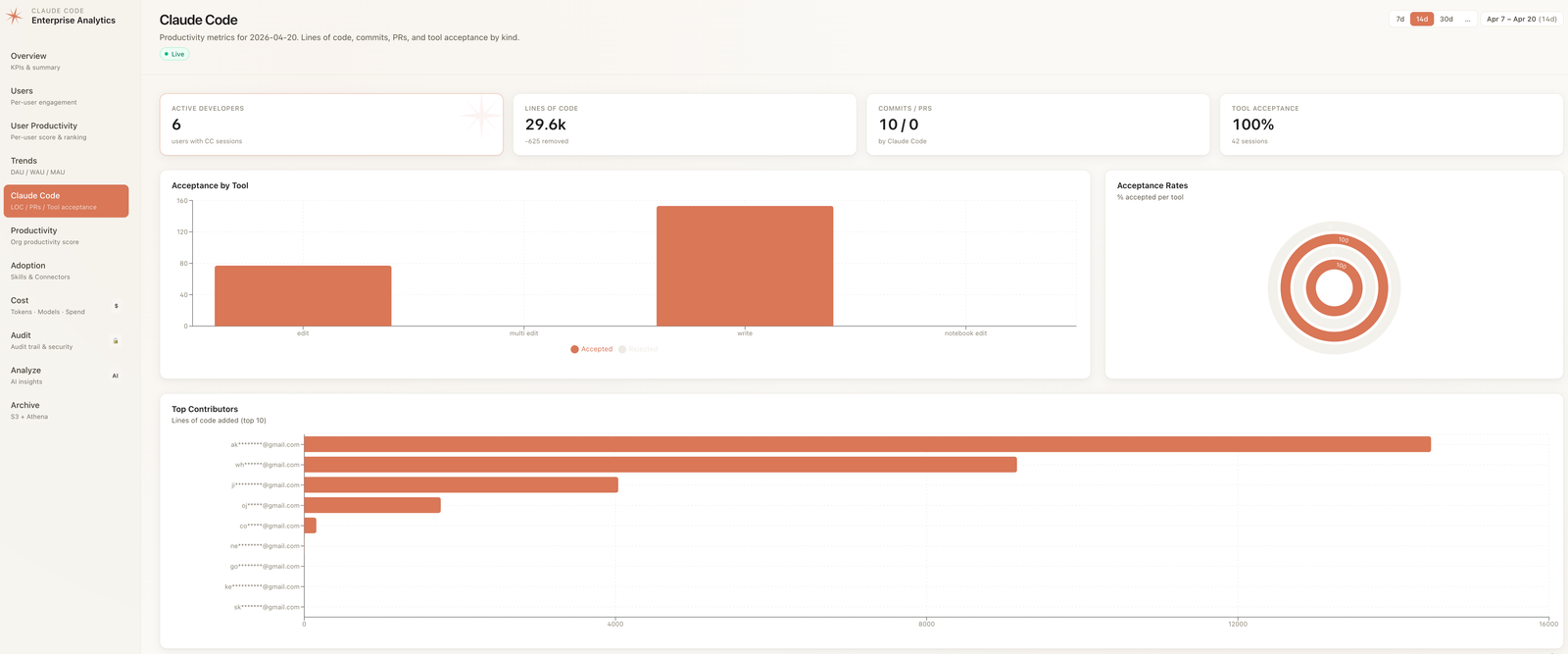Click the 'by Claude Code' caption

pyautogui.click(x=903, y=141)
